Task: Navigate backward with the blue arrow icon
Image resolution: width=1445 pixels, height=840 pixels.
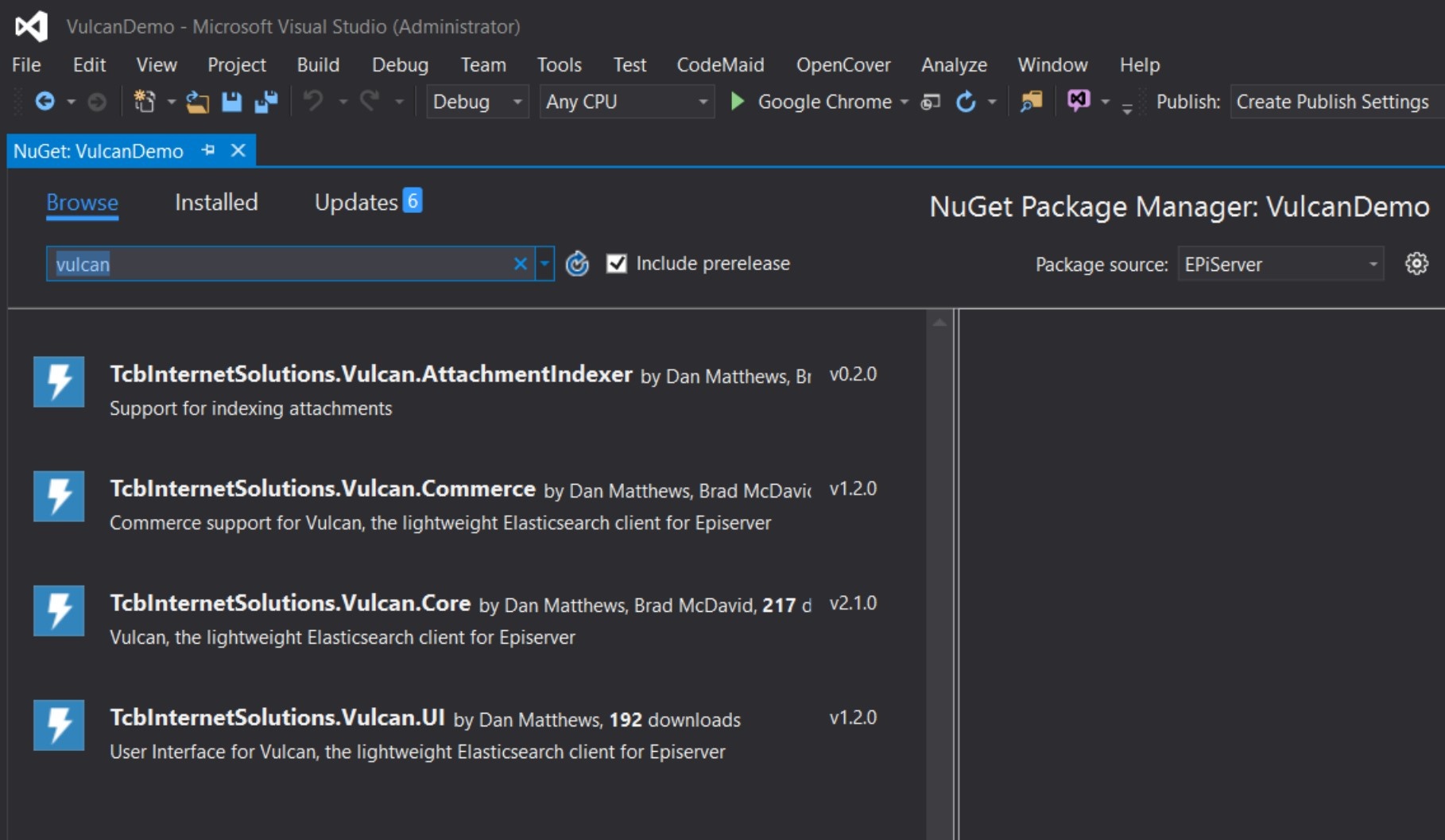Action: (45, 102)
